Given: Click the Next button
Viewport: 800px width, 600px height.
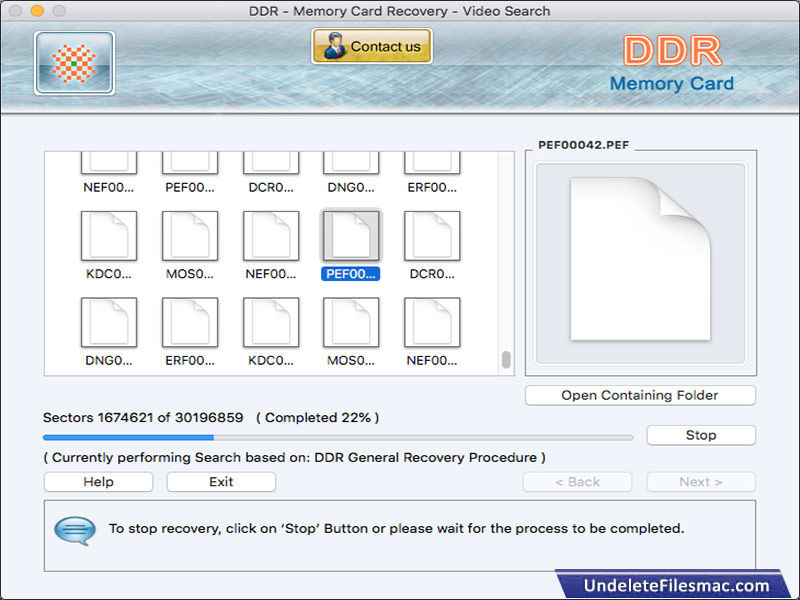Looking at the screenshot, I should coord(700,482).
